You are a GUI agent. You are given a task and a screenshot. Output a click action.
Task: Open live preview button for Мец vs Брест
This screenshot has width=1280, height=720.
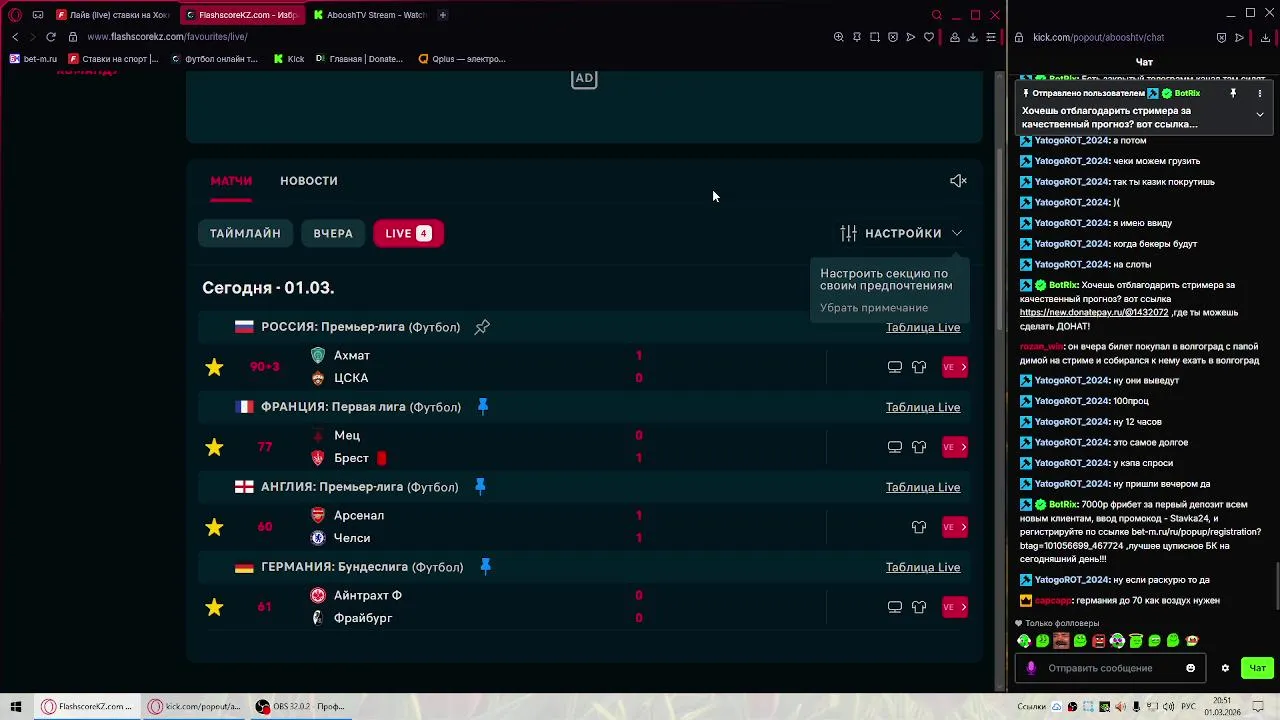click(x=955, y=447)
